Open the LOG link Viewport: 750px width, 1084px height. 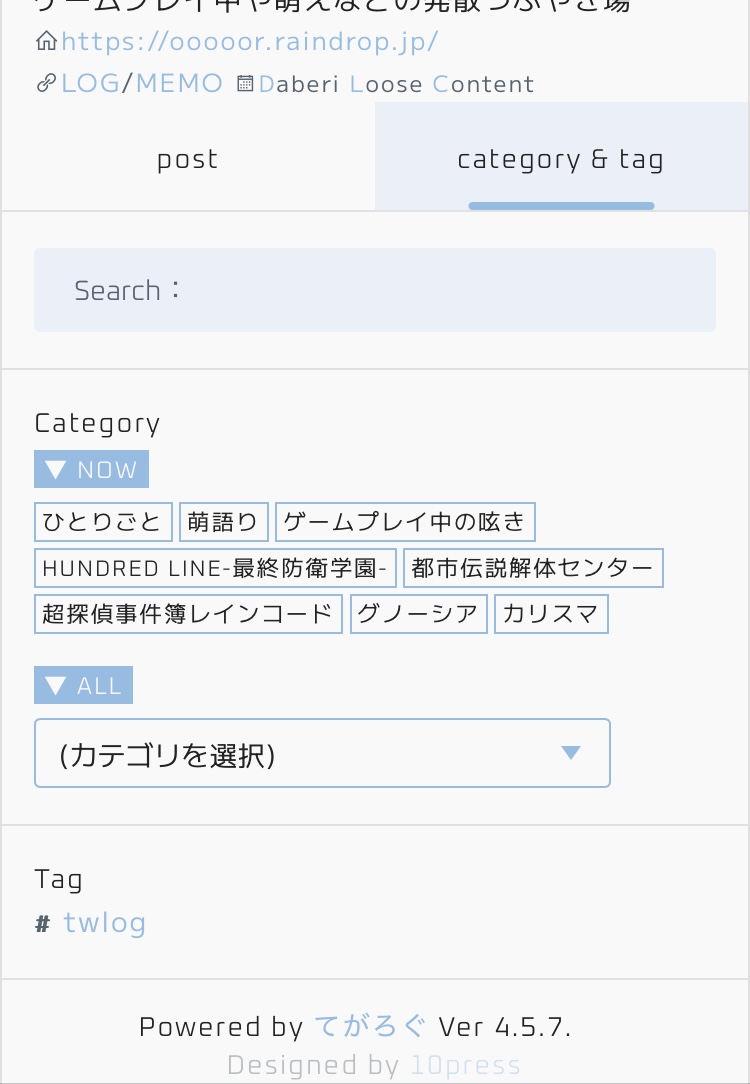click(91, 83)
